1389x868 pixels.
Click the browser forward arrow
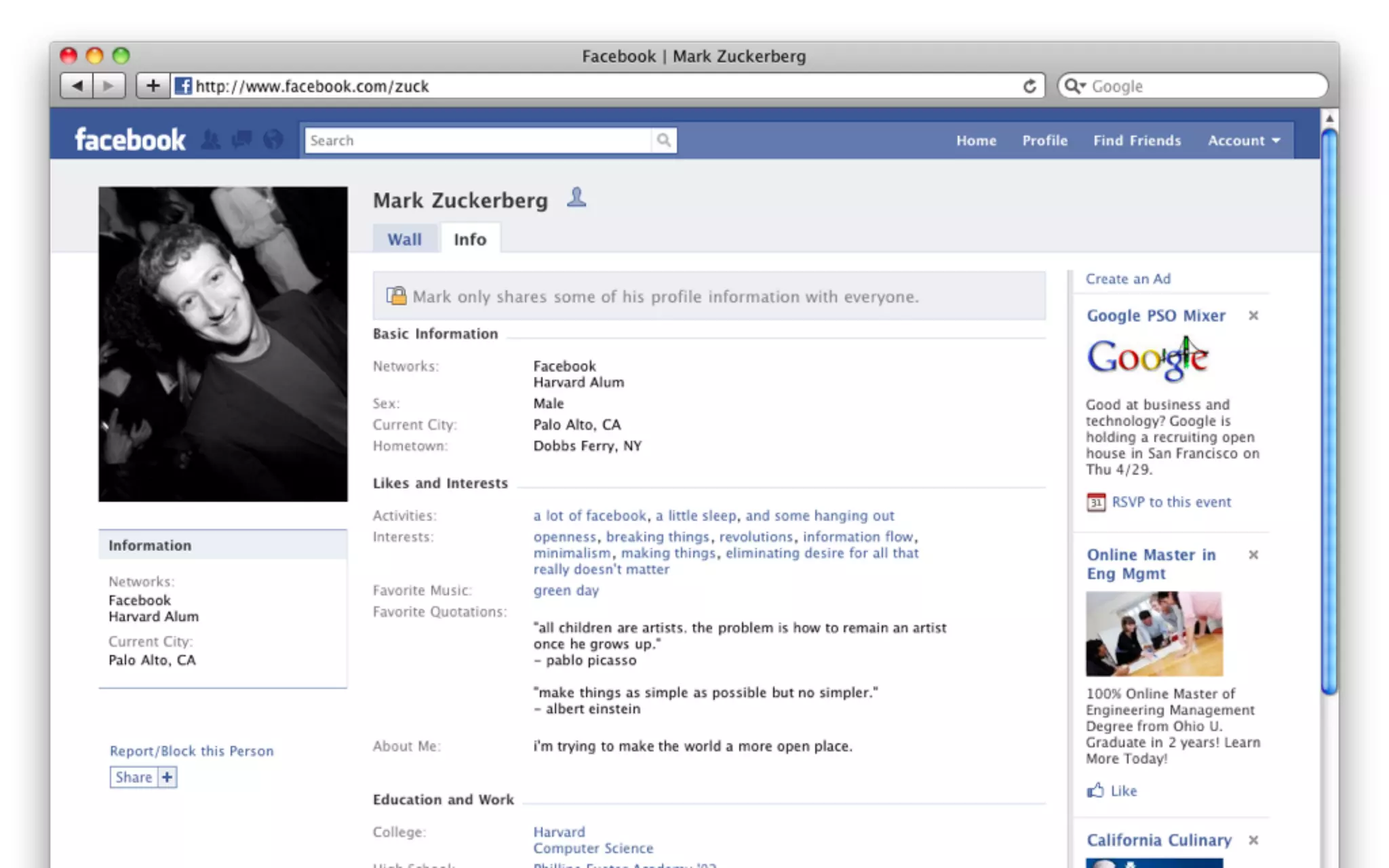pos(109,86)
